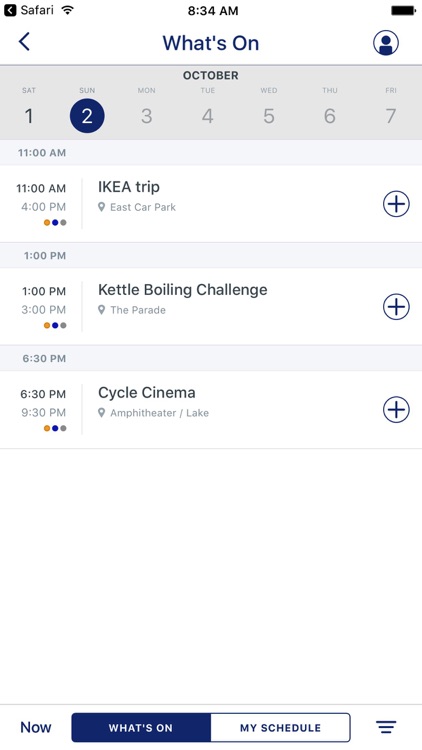Screen dimensions: 422x750
Task: Open the user profile icon
Action: 386,43
